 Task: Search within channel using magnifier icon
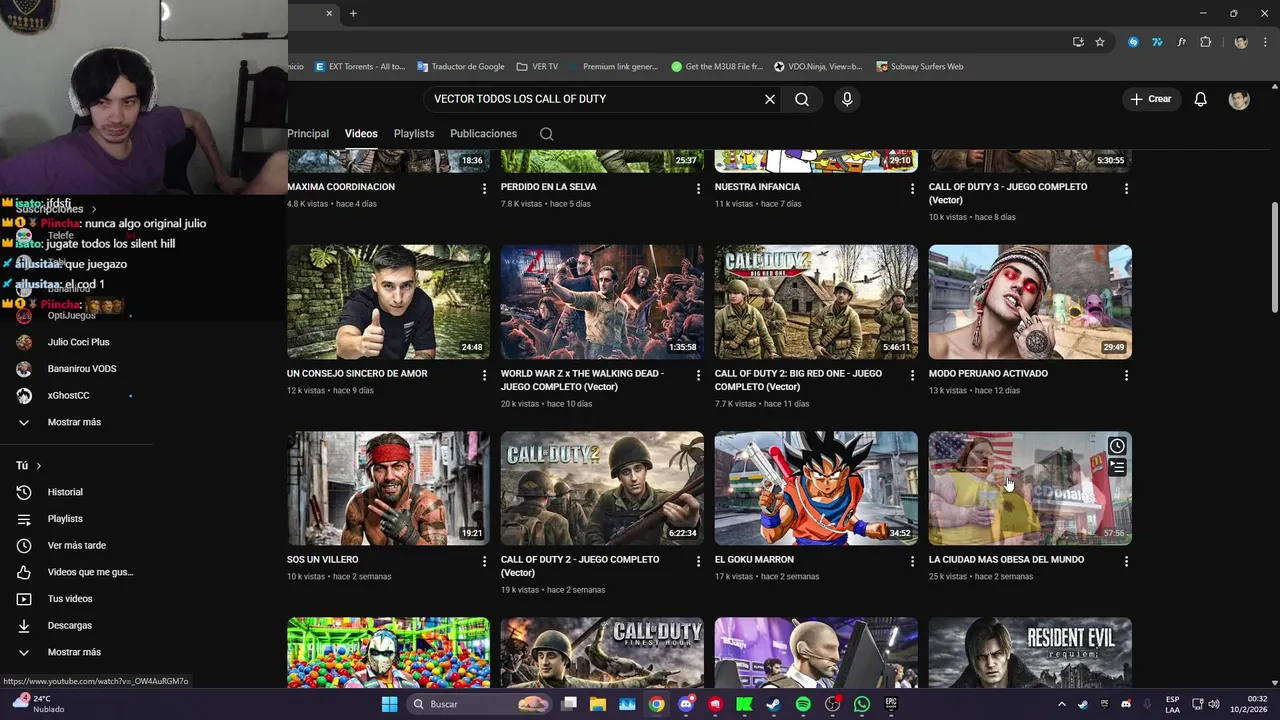click(546, 134)
